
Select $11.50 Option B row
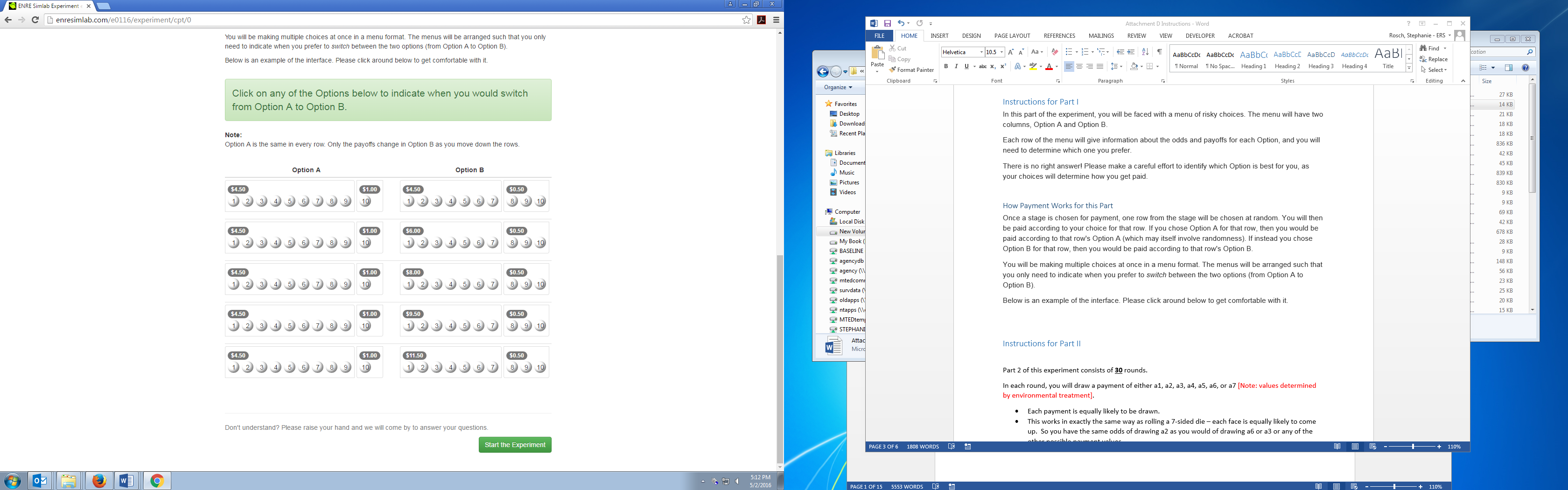pos(475,362)
